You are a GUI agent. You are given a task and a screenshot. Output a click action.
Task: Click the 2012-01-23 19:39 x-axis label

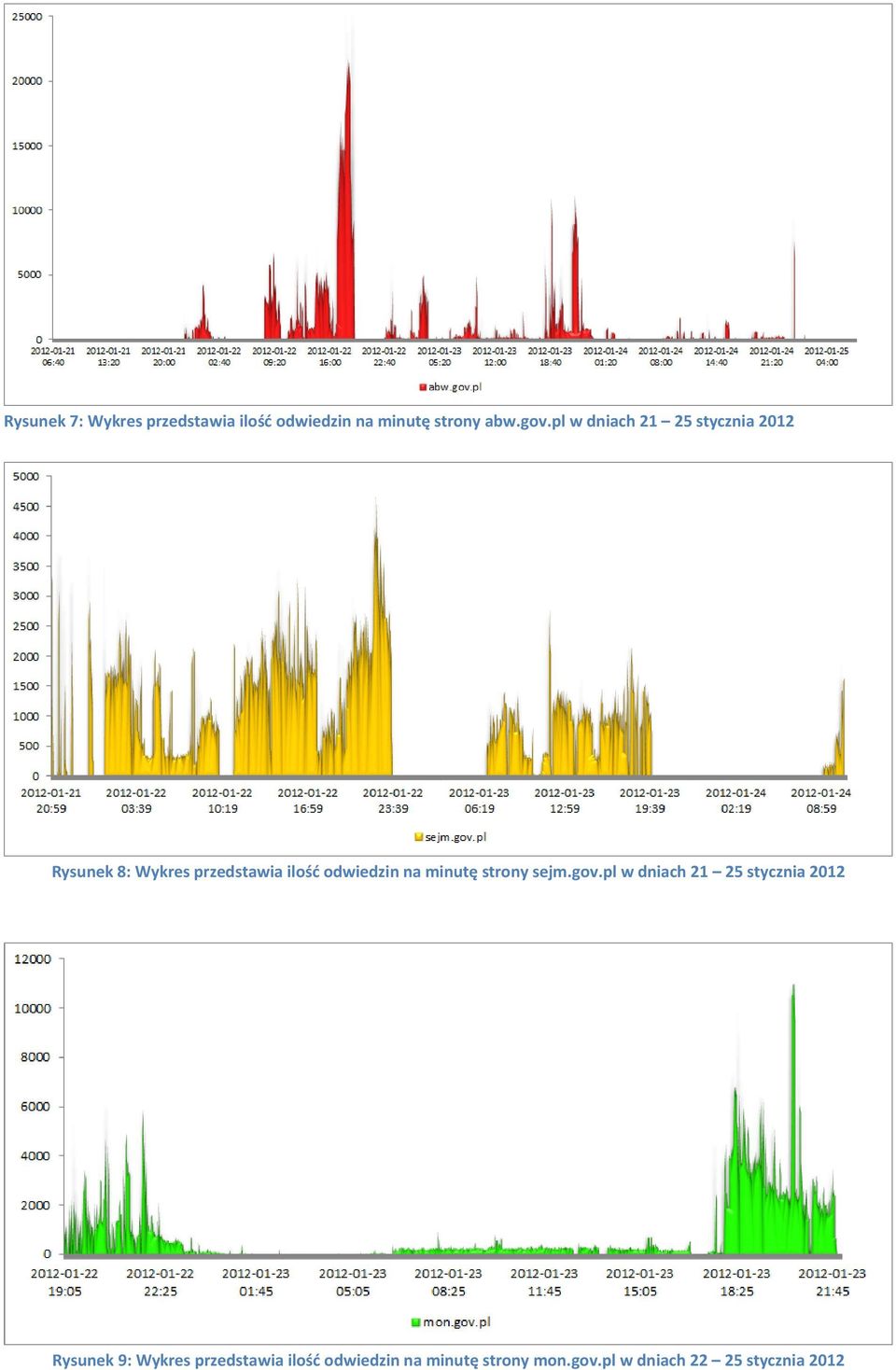[x=650, y=801]
